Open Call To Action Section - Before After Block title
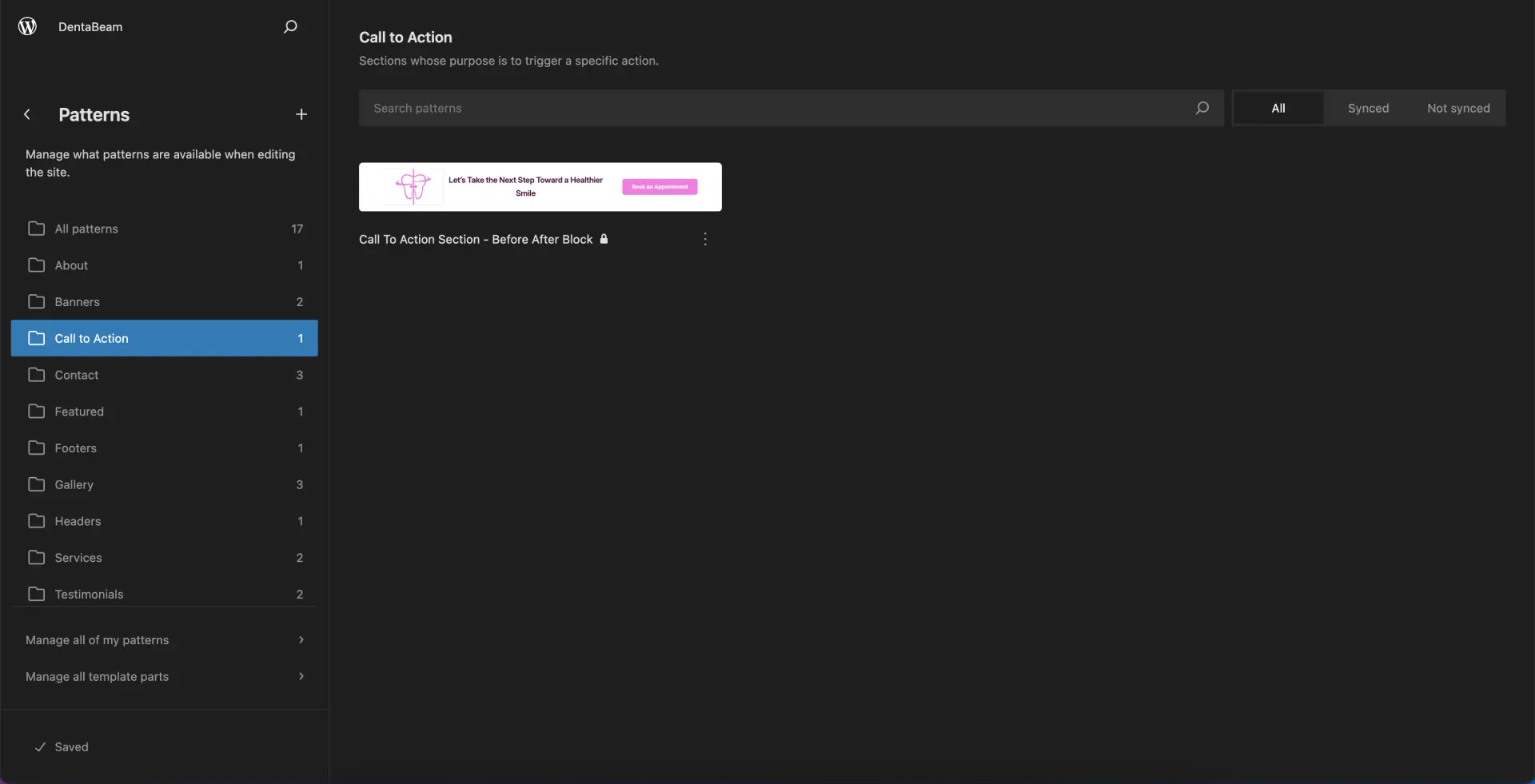Screen dimensions: 1535x784 point(476,239)
